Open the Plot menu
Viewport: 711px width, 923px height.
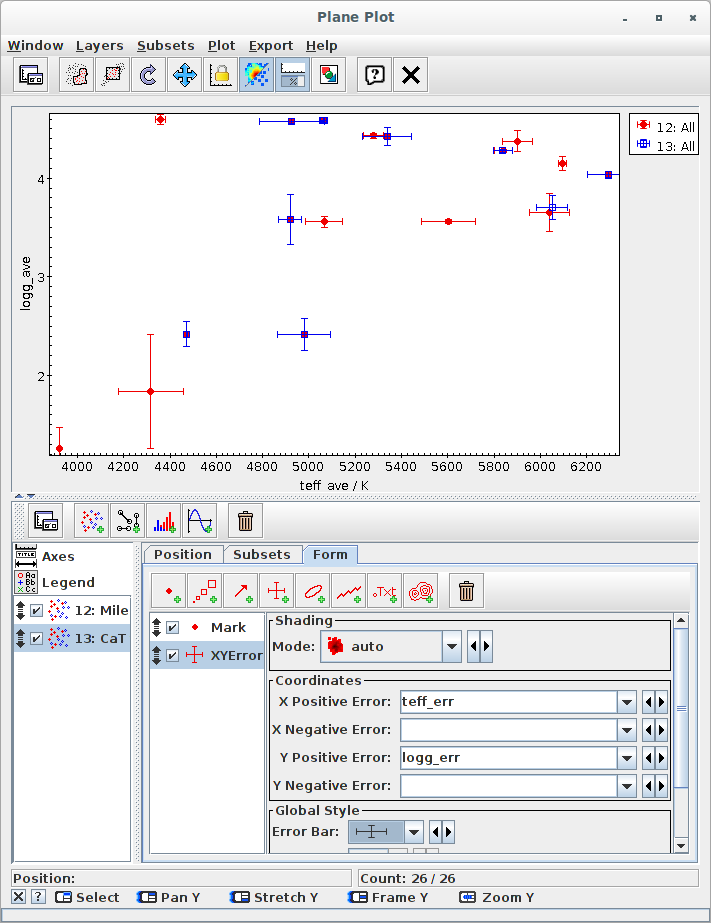pos(221,45)
